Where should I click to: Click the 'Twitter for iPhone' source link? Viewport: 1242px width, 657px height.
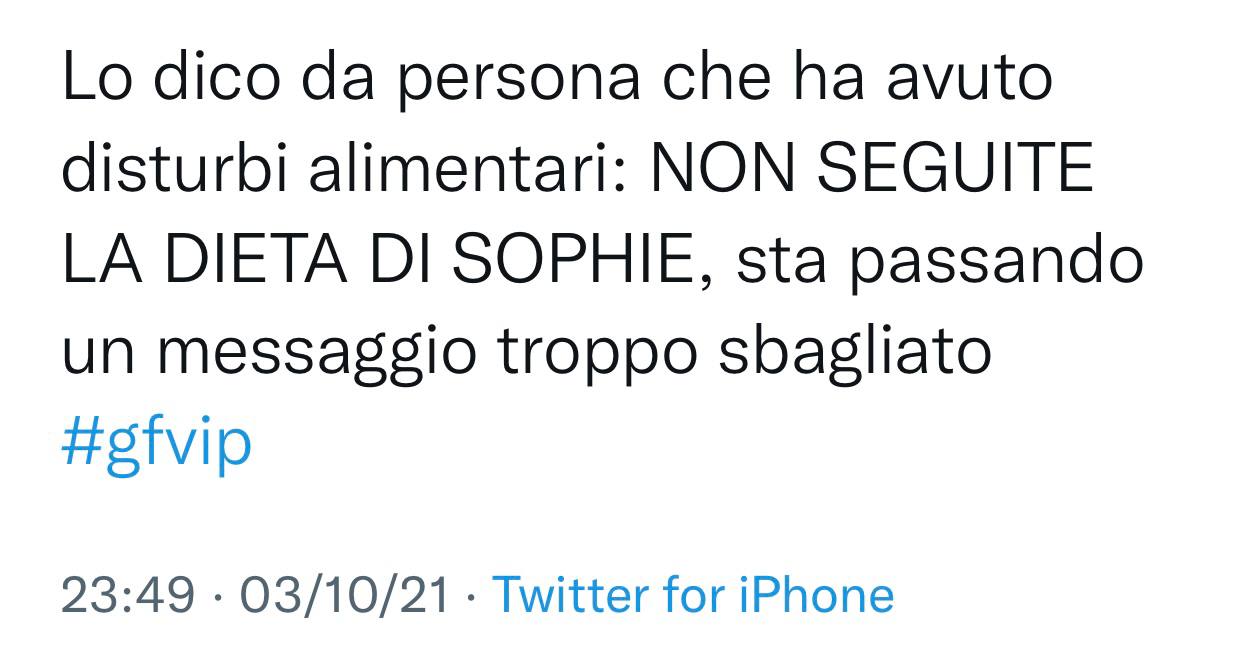click(693, 595)
